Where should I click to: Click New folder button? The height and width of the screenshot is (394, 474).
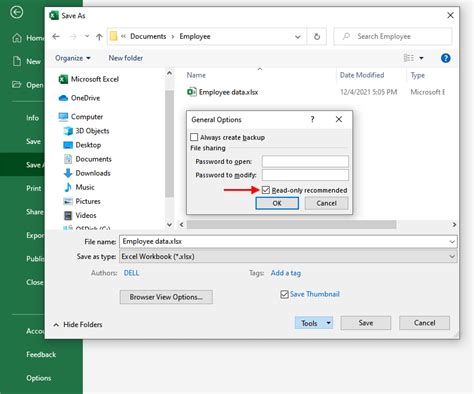[x=126, y=58]
